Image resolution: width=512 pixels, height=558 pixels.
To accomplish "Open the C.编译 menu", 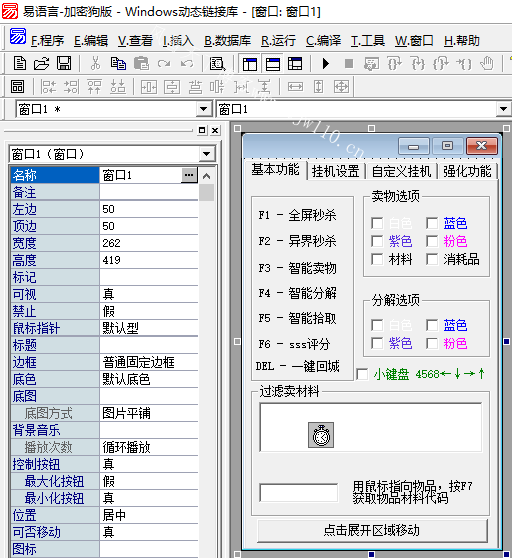I will [x=323, y=41].
